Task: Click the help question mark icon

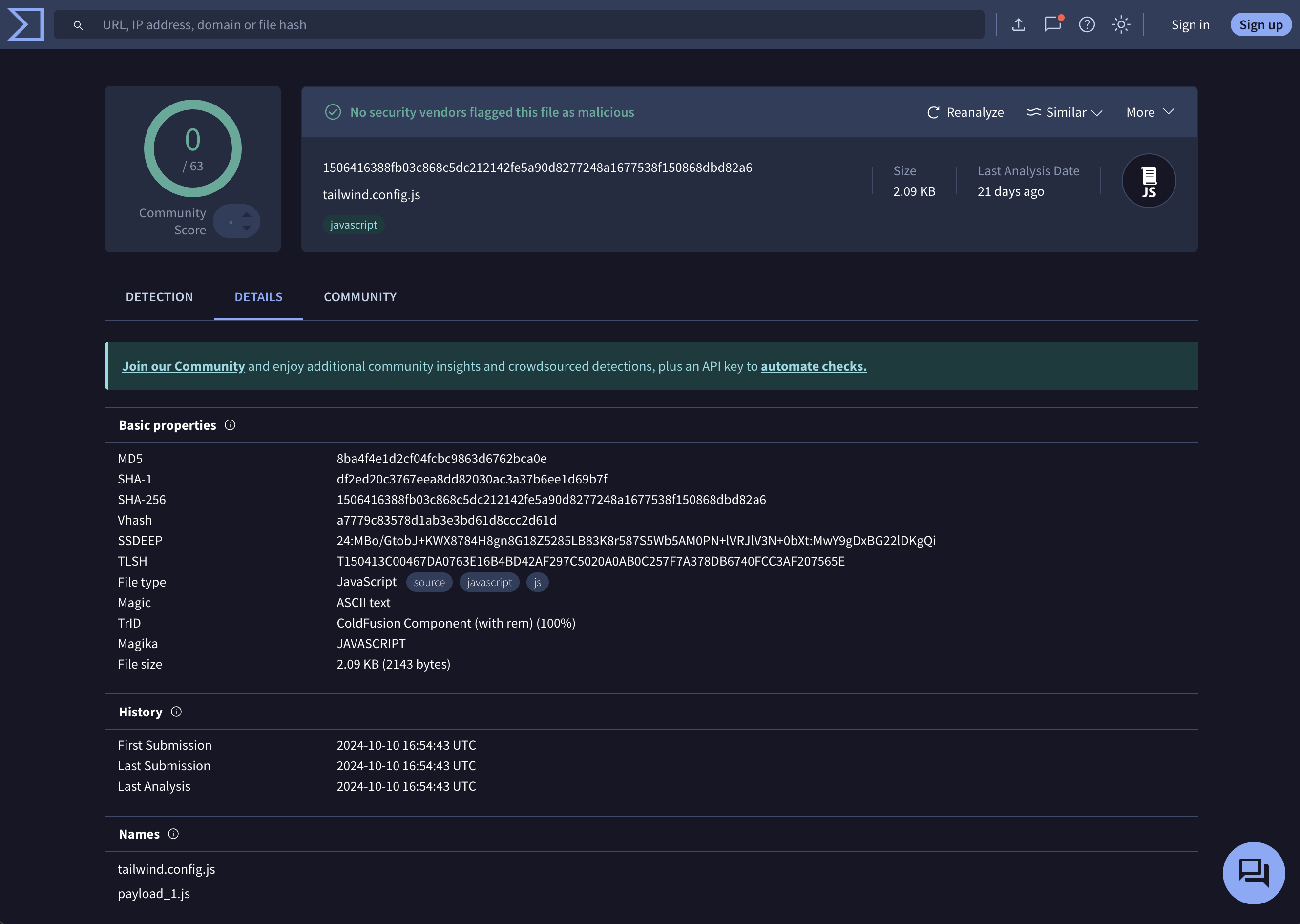Action: point(1087,24)
